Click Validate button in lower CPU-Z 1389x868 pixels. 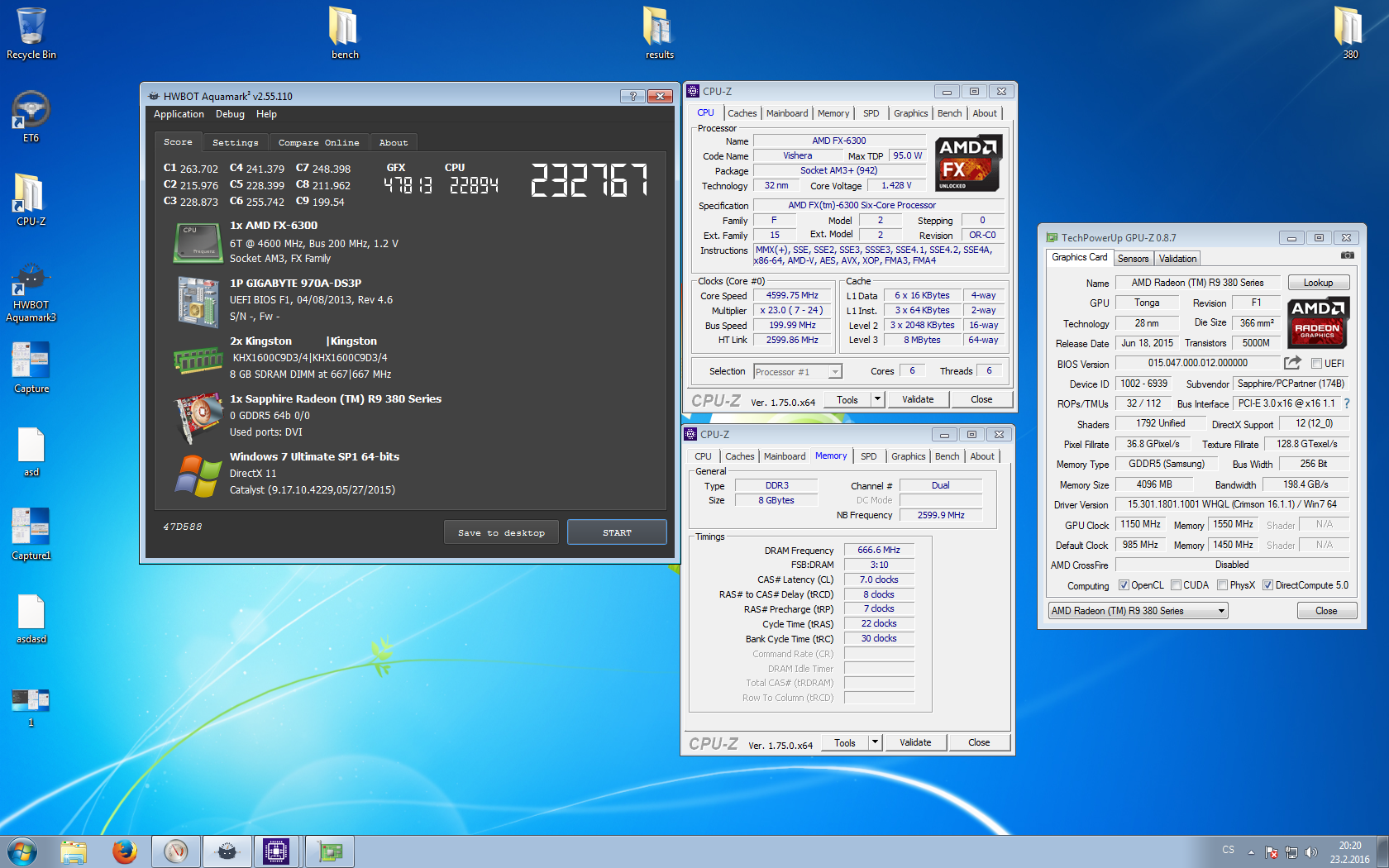tap(915, 742)
